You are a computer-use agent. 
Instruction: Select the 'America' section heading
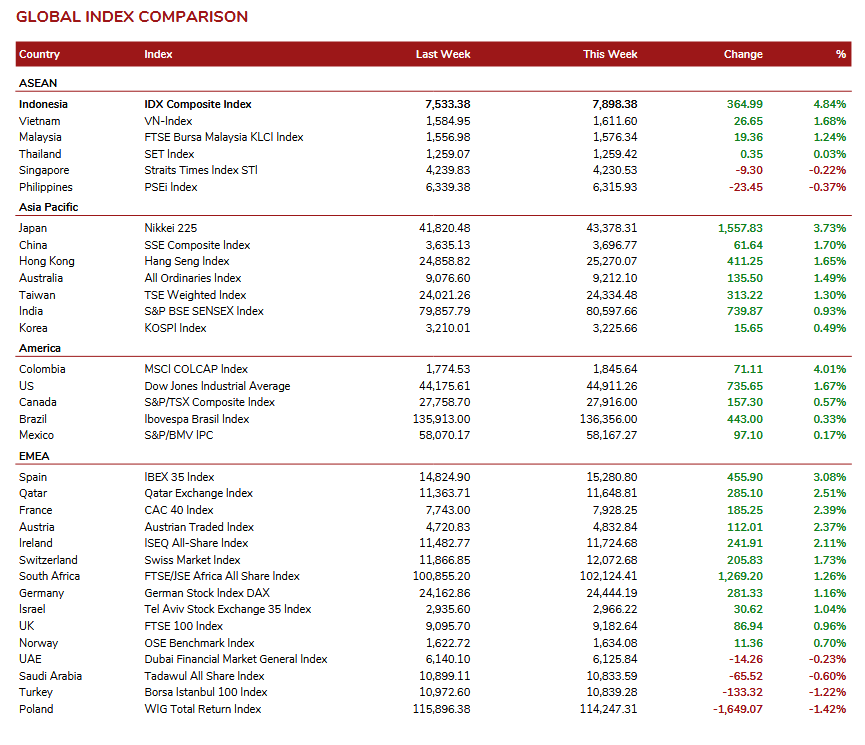(x=40, y=348)
